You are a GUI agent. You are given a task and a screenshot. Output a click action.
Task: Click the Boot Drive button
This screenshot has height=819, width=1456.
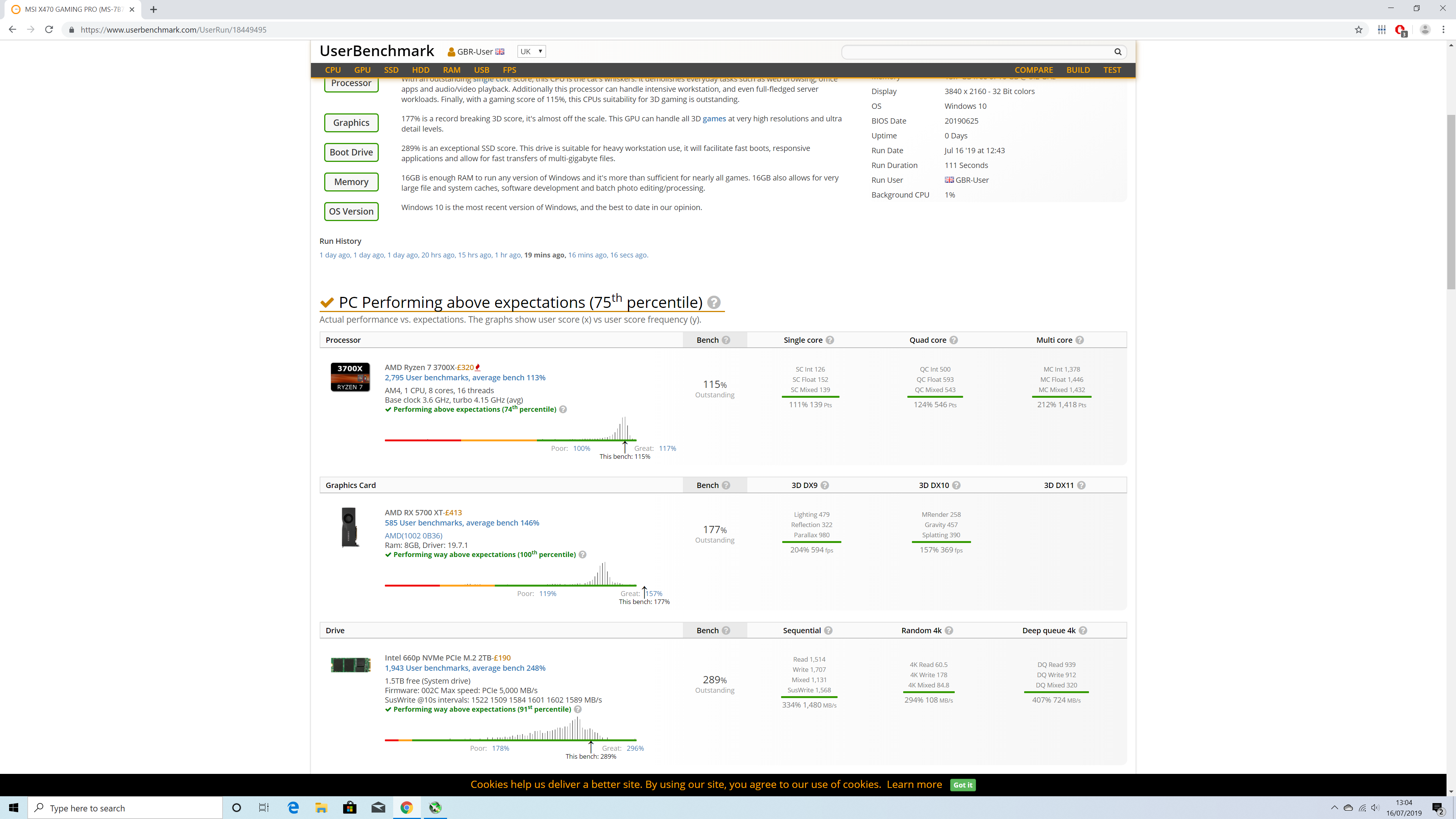tap(351, 152)
